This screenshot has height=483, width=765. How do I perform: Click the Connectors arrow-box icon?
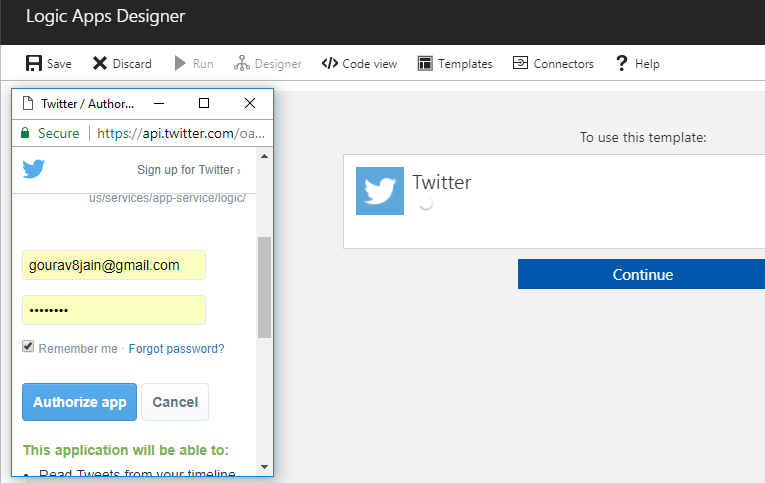click(x=520, y=63)
